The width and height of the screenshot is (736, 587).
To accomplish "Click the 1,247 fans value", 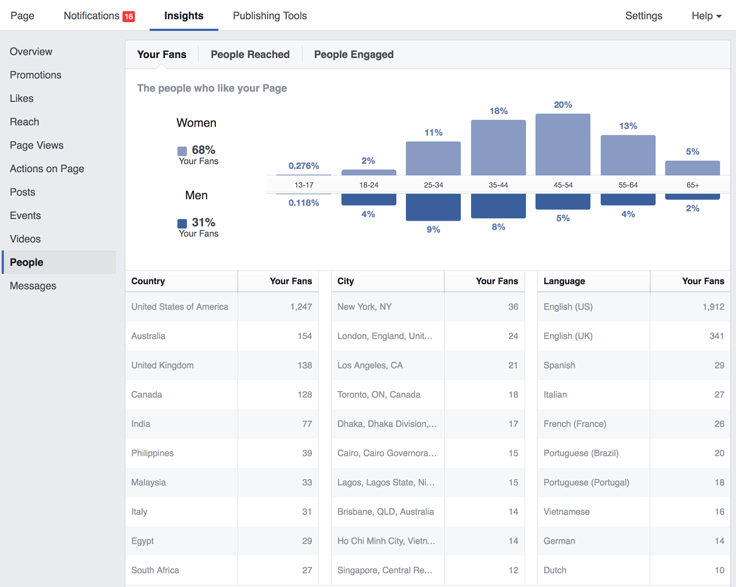I will point(301,307).
